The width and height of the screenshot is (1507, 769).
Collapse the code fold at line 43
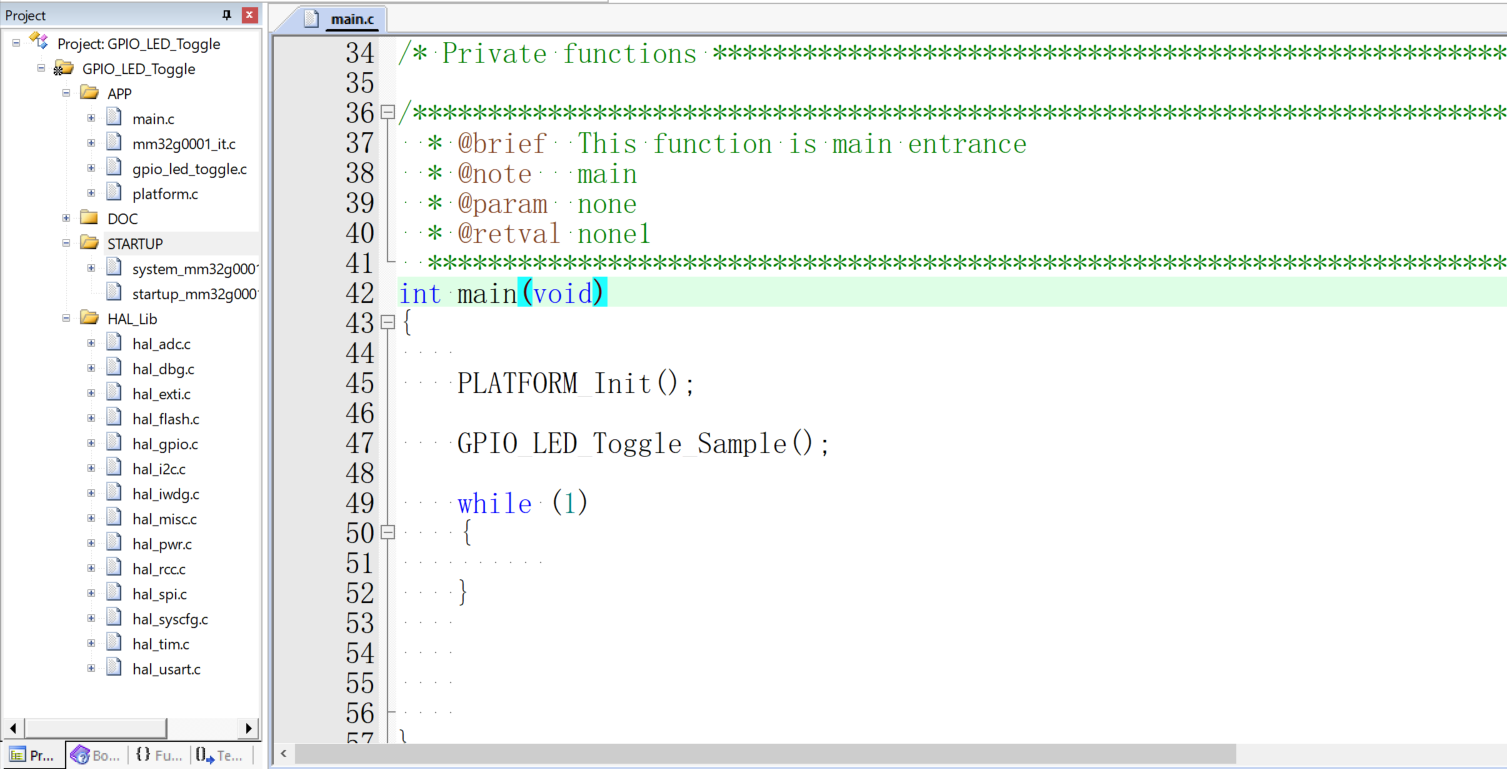388,323
